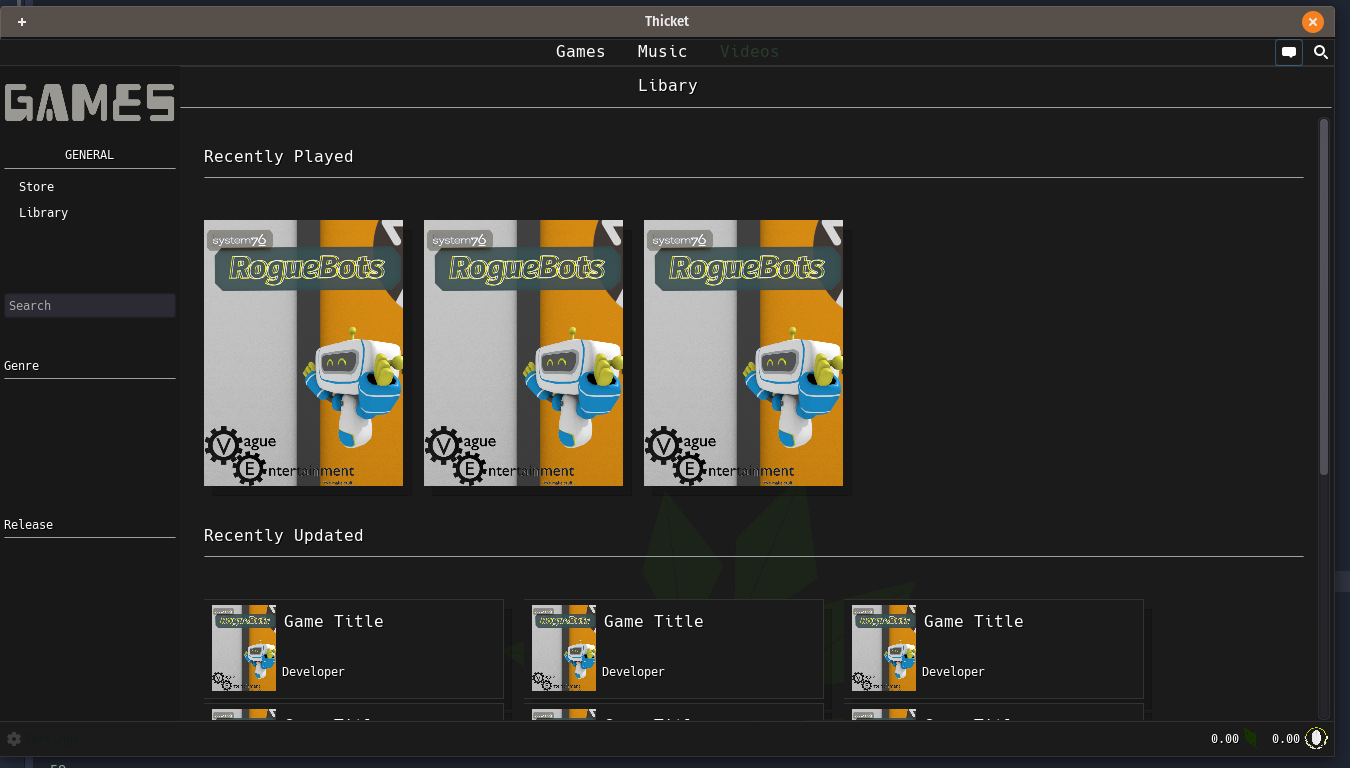Image resolution: width=1350 pixels, height=768 pixels.
Task: Open the chat speech bubble icon
Action: 1289,53
